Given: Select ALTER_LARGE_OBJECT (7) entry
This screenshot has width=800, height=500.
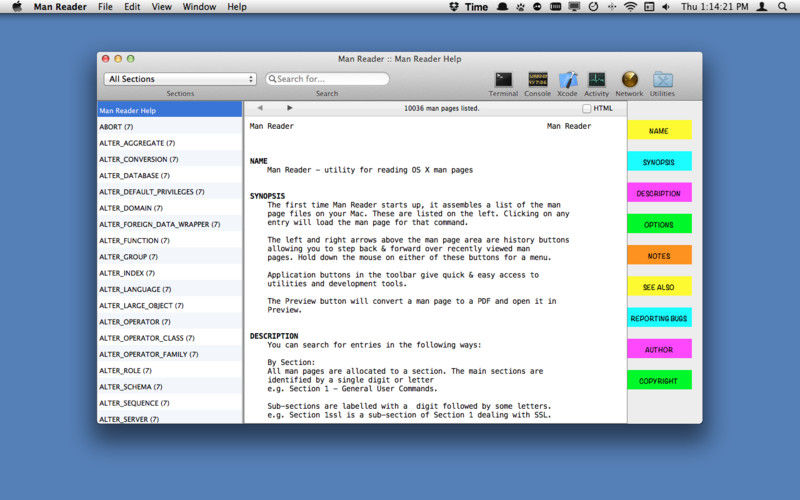Looking at the screenshot, I should point(169,306).
